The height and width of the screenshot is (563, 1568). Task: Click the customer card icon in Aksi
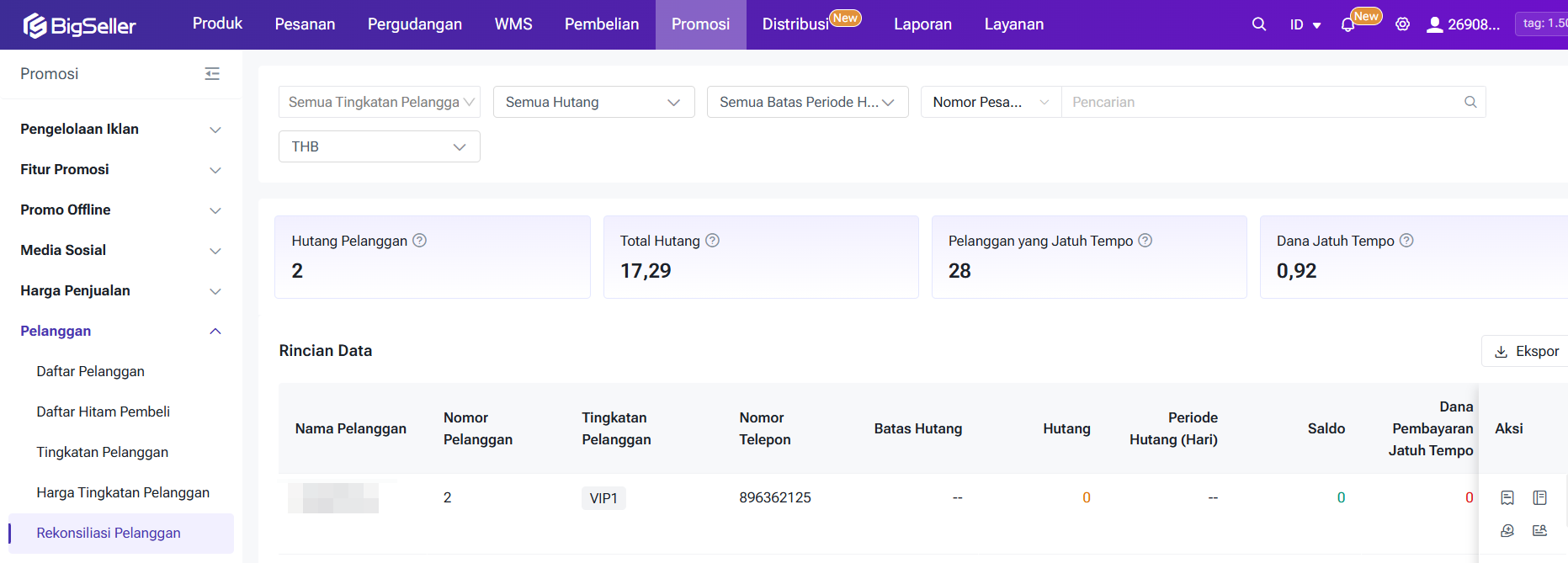1539,530
